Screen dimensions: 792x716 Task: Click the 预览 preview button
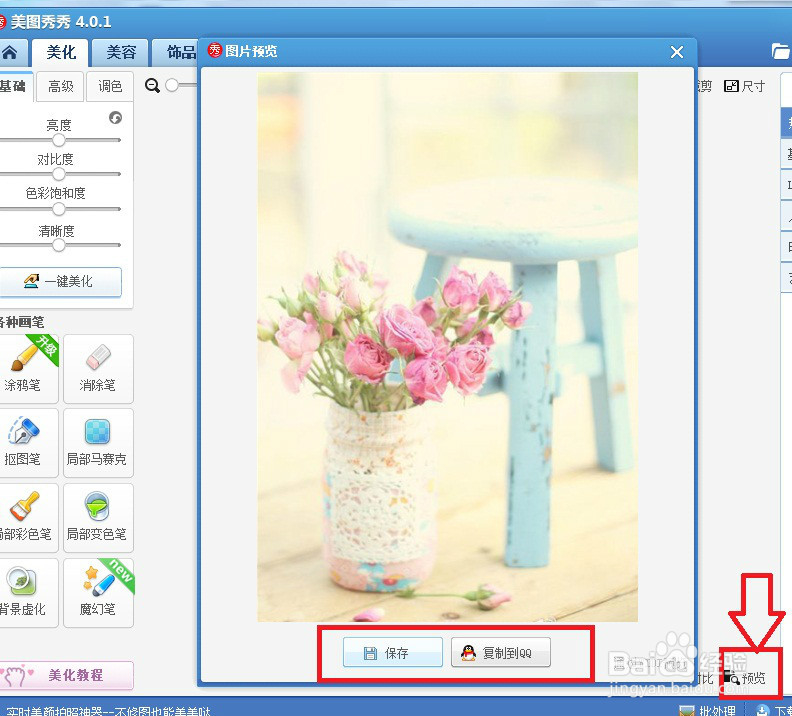pos(746,678)
